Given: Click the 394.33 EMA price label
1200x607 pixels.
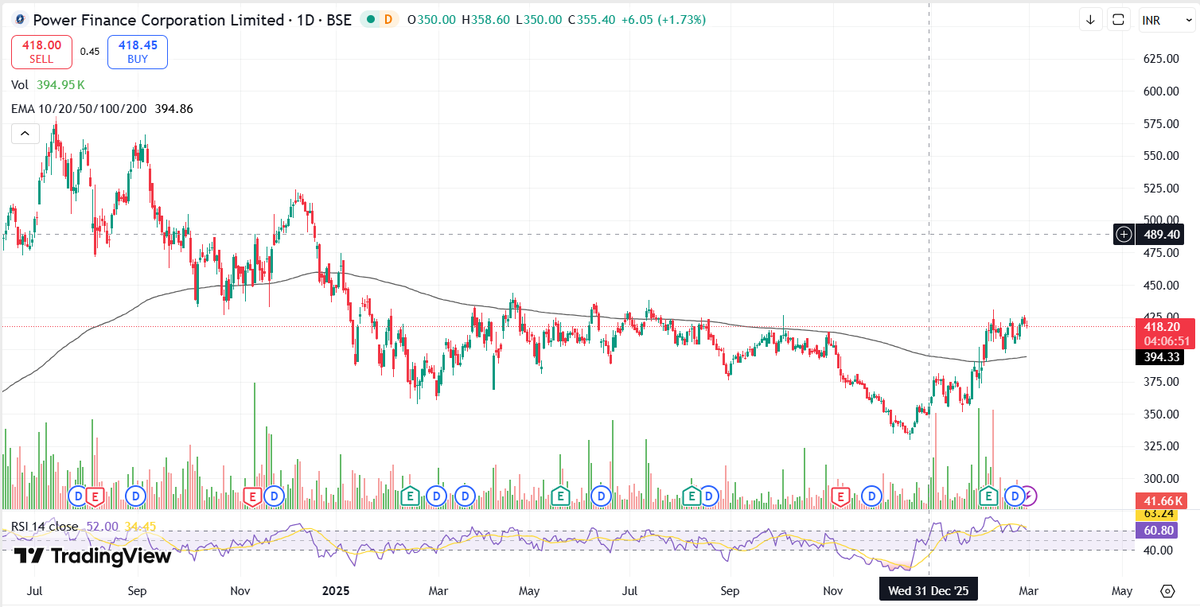Looking at the screenshot, I should [x=1160, y=357].
